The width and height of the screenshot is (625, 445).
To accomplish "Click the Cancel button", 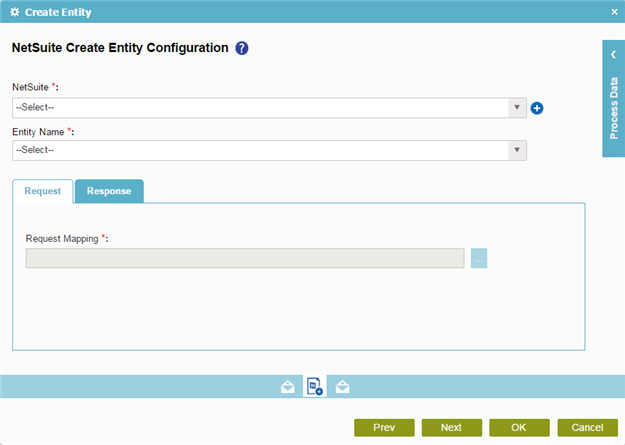I will click(588, 427).
